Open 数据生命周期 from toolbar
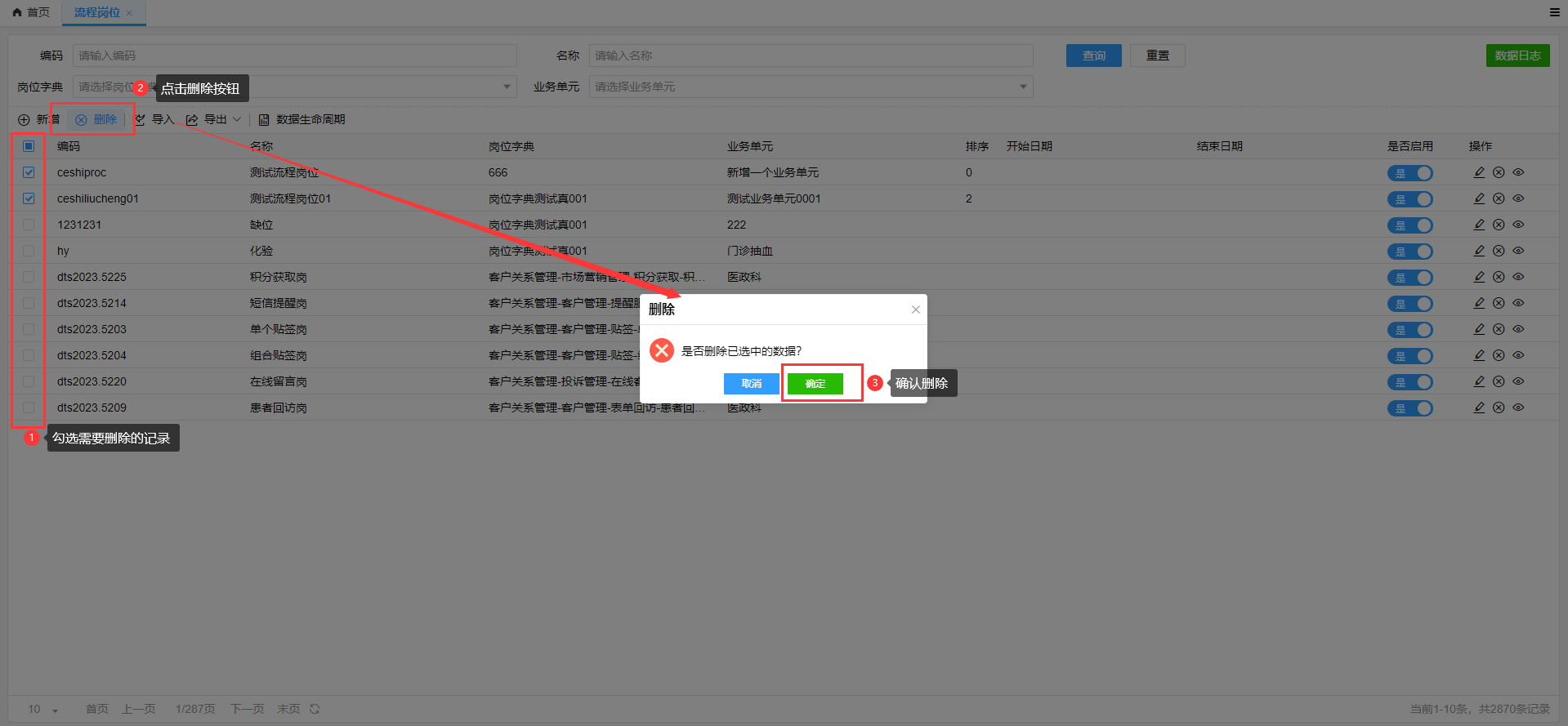Image resolution: width=1568 pixels, height=726 pixels. [302, 119]
